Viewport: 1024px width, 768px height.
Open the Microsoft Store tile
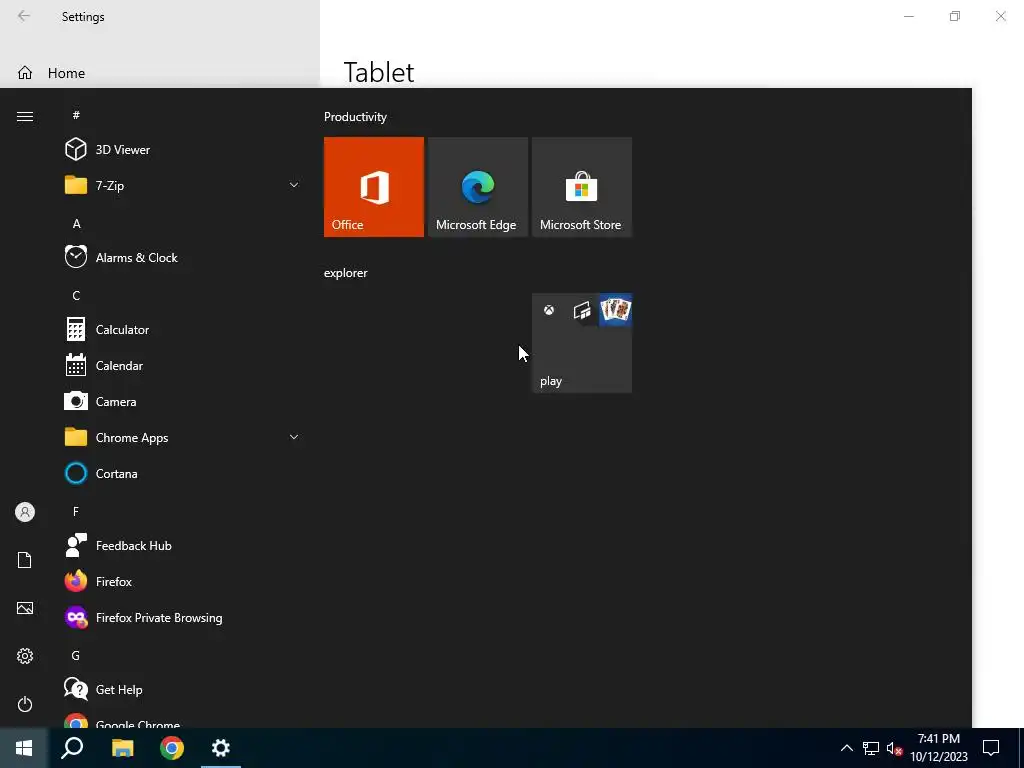581,187
